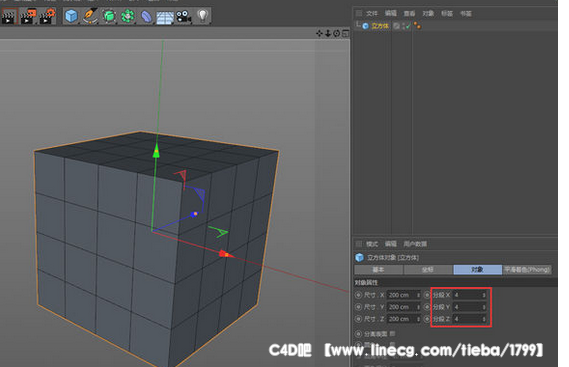Select the blue Cube primitive tool
This screenshot has height=367, width=569.
(71, 16)
